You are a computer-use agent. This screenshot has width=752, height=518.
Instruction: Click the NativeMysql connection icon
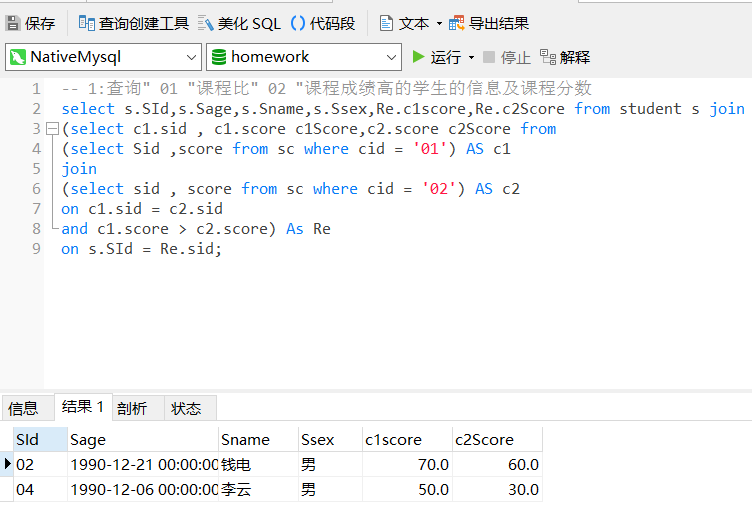18,57
